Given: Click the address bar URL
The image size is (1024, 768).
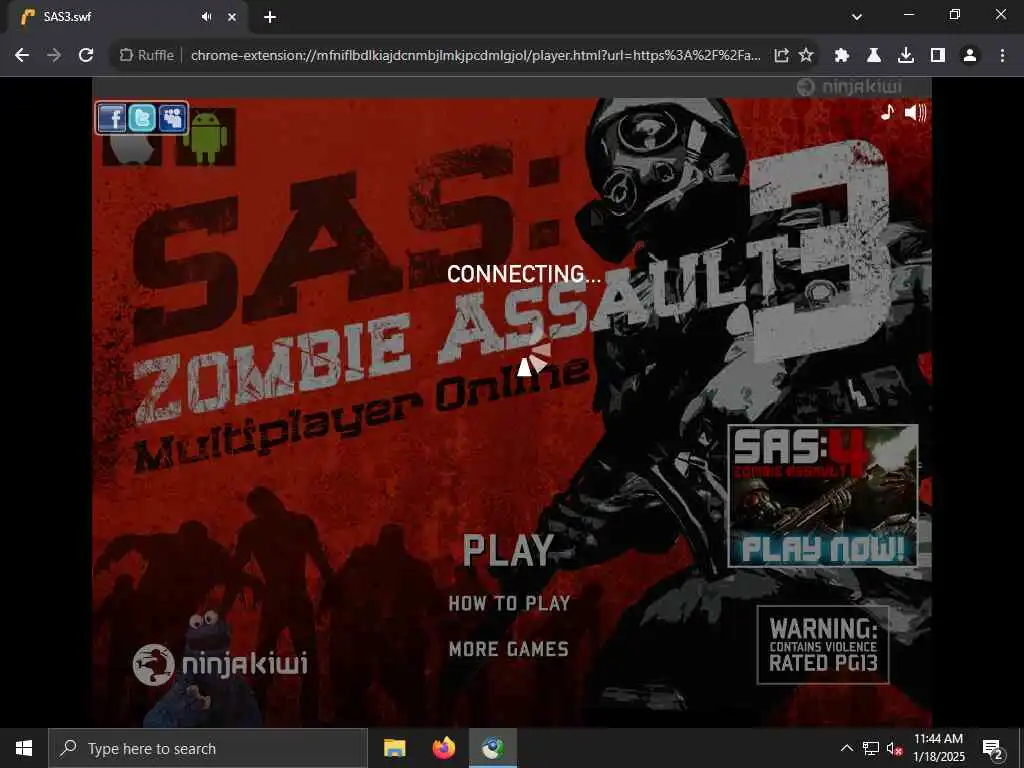Looking at the screenshot, I should pos(475,56).
